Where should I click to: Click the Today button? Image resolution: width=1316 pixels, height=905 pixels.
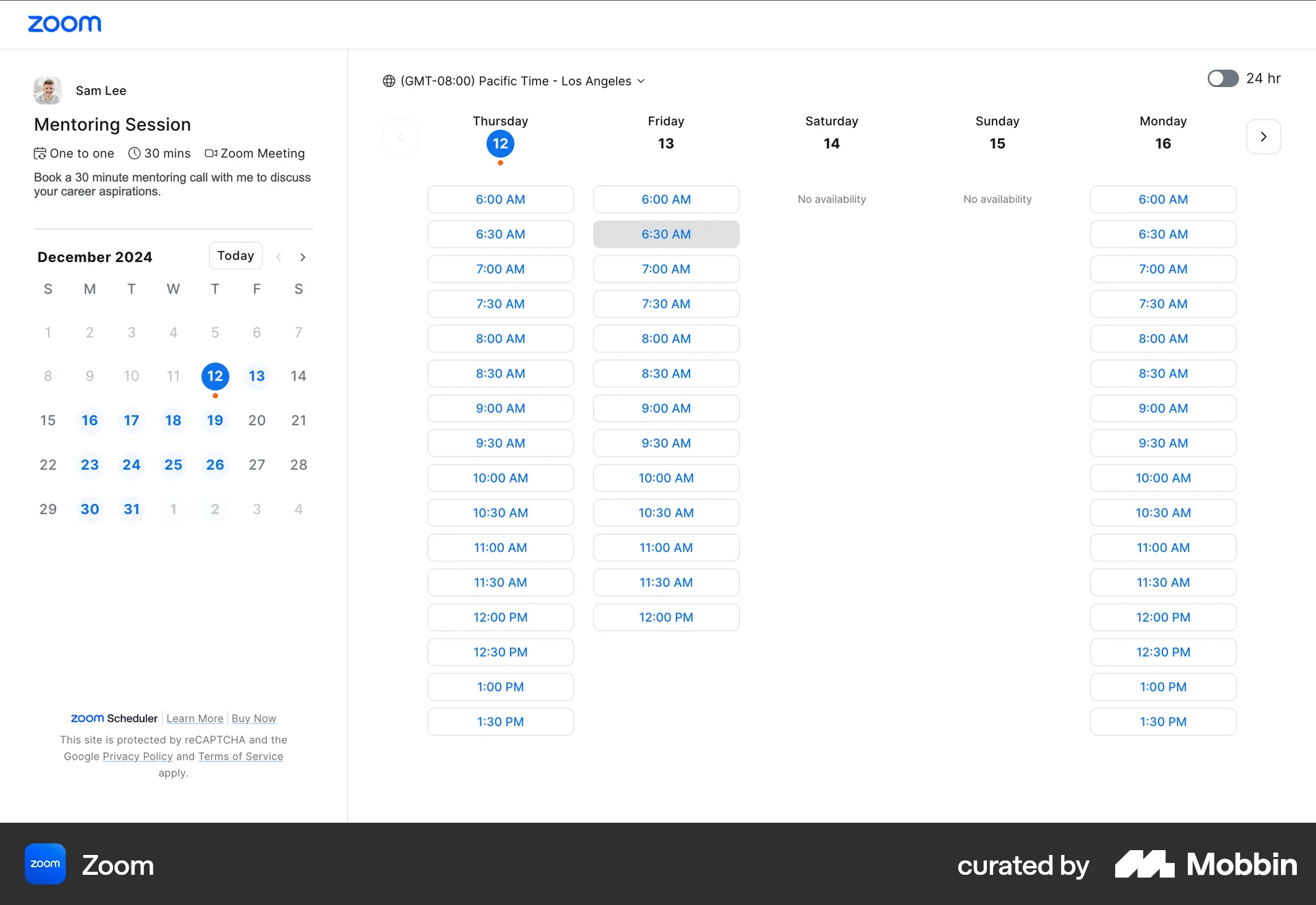(235, 255)
